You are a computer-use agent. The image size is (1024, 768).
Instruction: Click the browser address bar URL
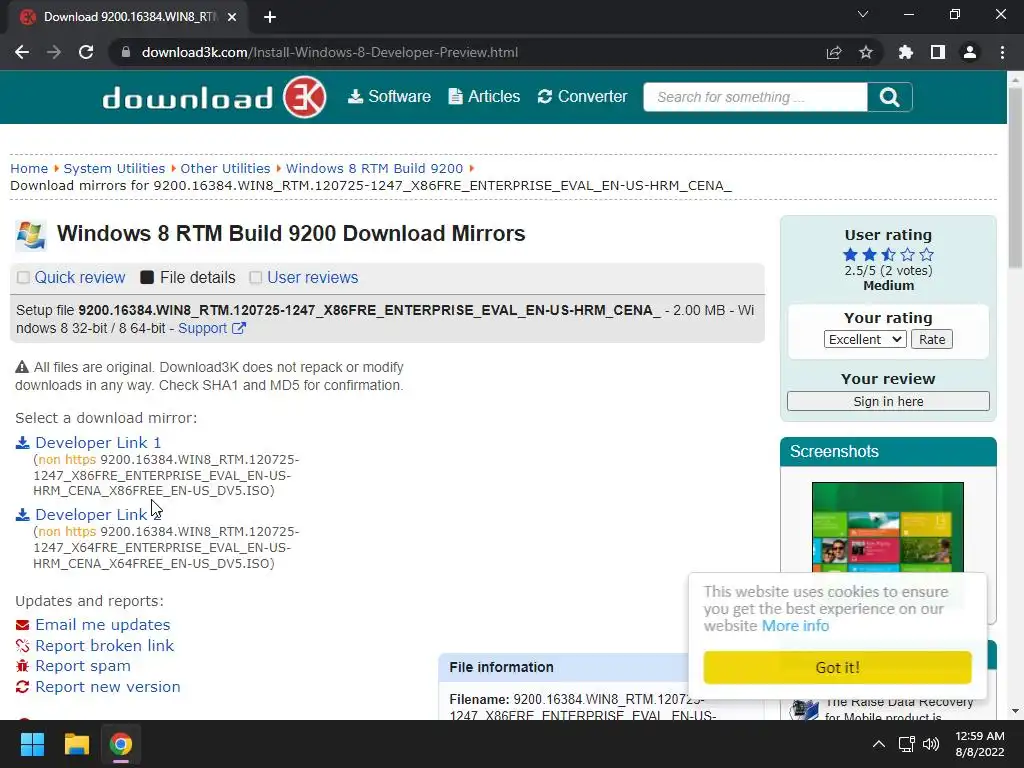click(330, 52)
